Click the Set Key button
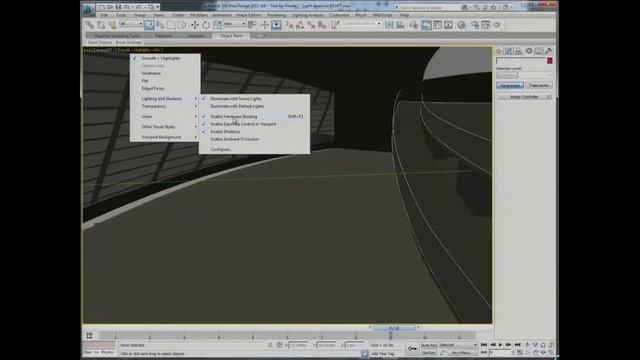The height and width of the screenshot is (360, 640). tap(429, 353)
